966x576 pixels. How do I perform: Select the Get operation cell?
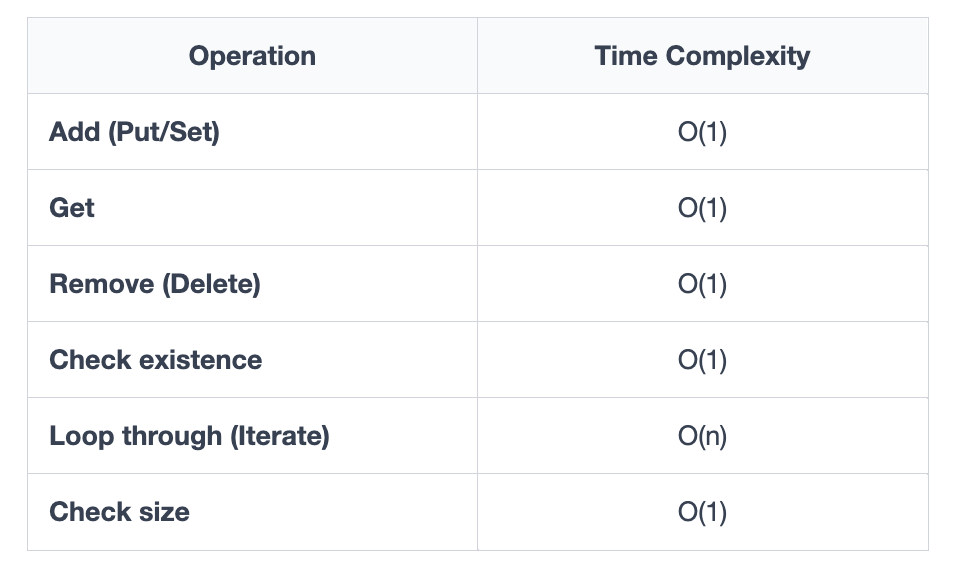252,208
